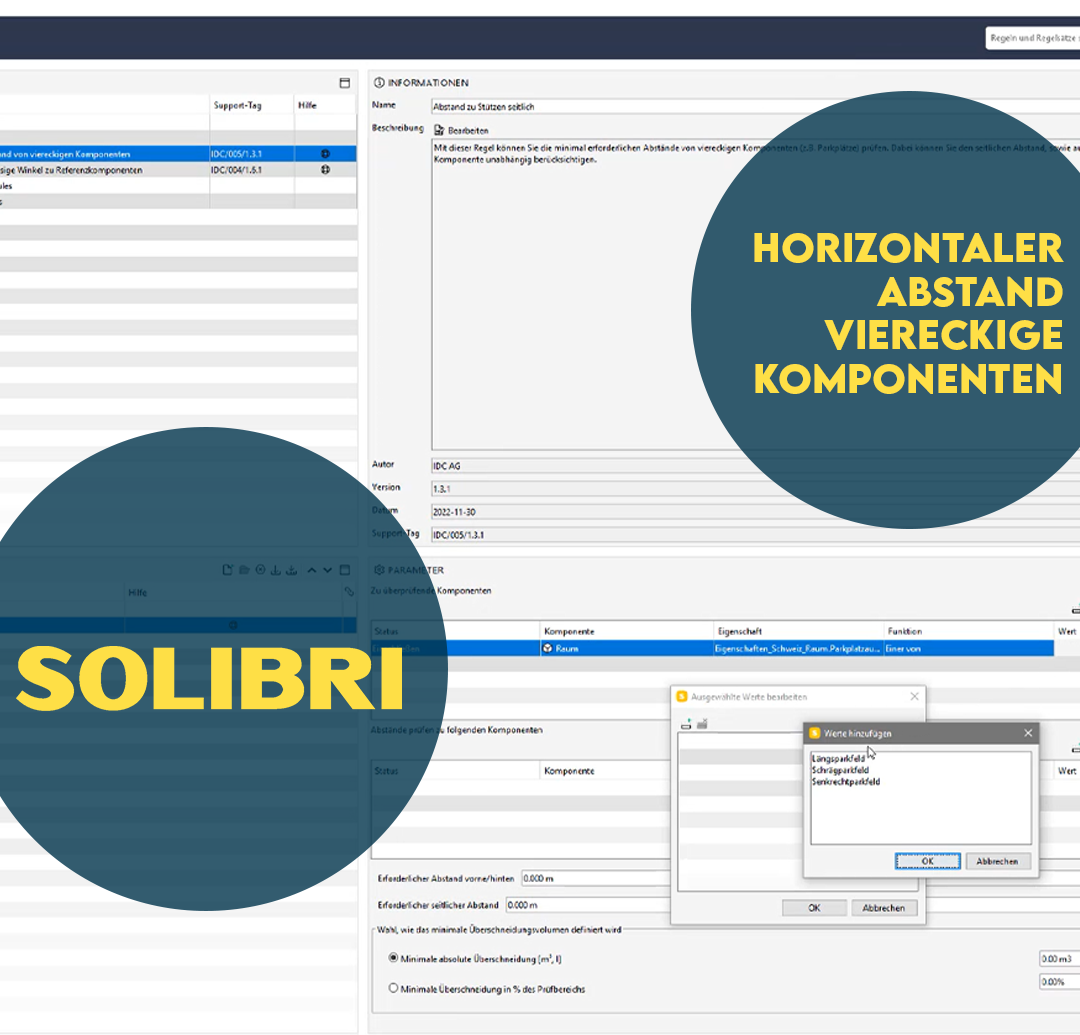The width and height of the screenshot is (1080, 1035).
Task: Select Senkrechtparkfeld in the values list
Action: [846, 782]
